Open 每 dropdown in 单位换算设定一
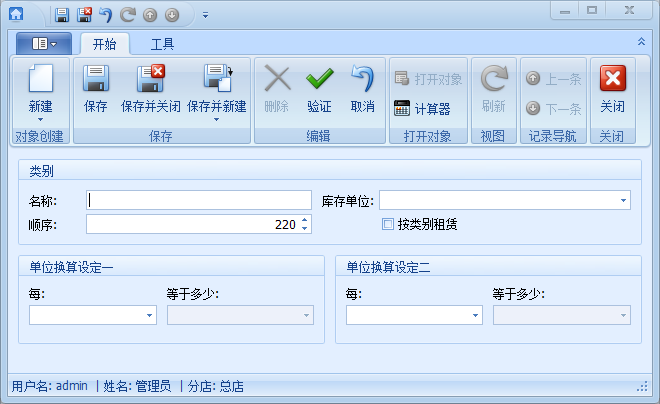This screenshot has height=404, width=660. 149,315
